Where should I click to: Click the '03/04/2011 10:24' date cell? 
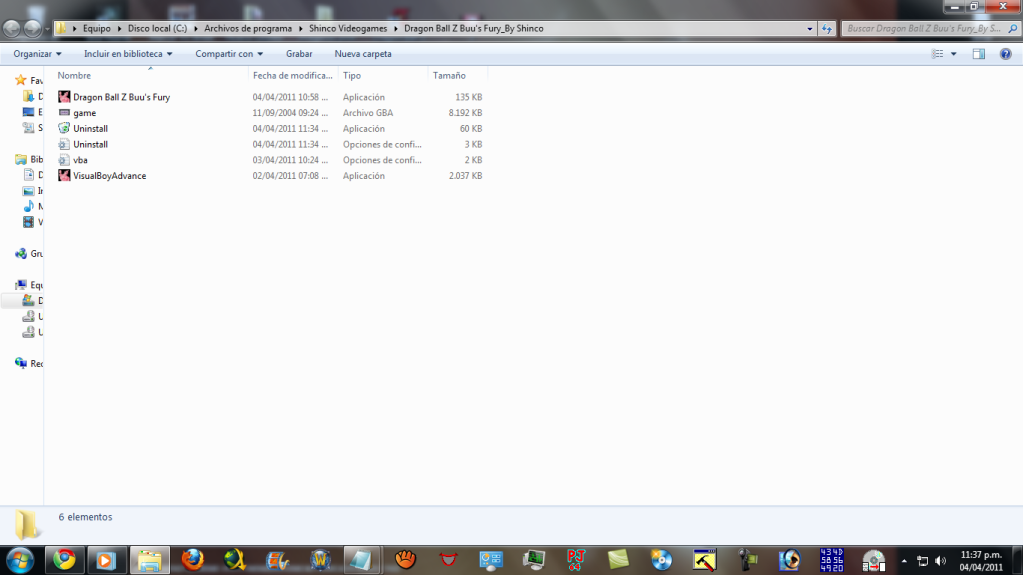point(290,160)
